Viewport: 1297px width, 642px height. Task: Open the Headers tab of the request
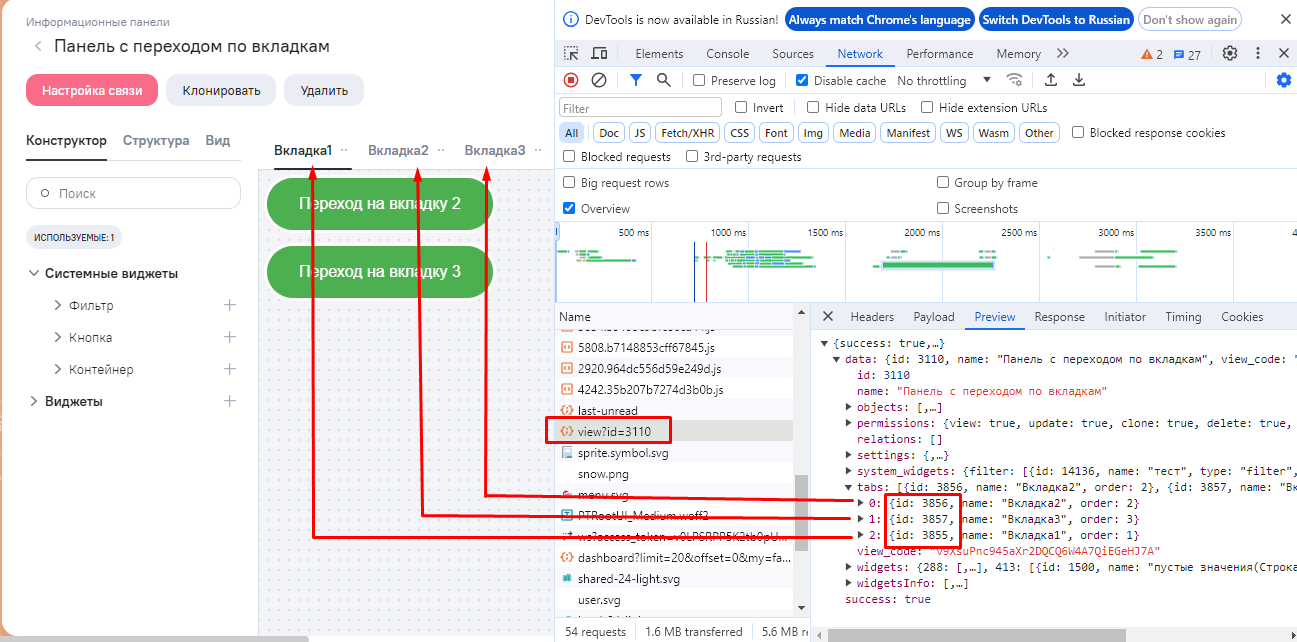click(871, 317)
